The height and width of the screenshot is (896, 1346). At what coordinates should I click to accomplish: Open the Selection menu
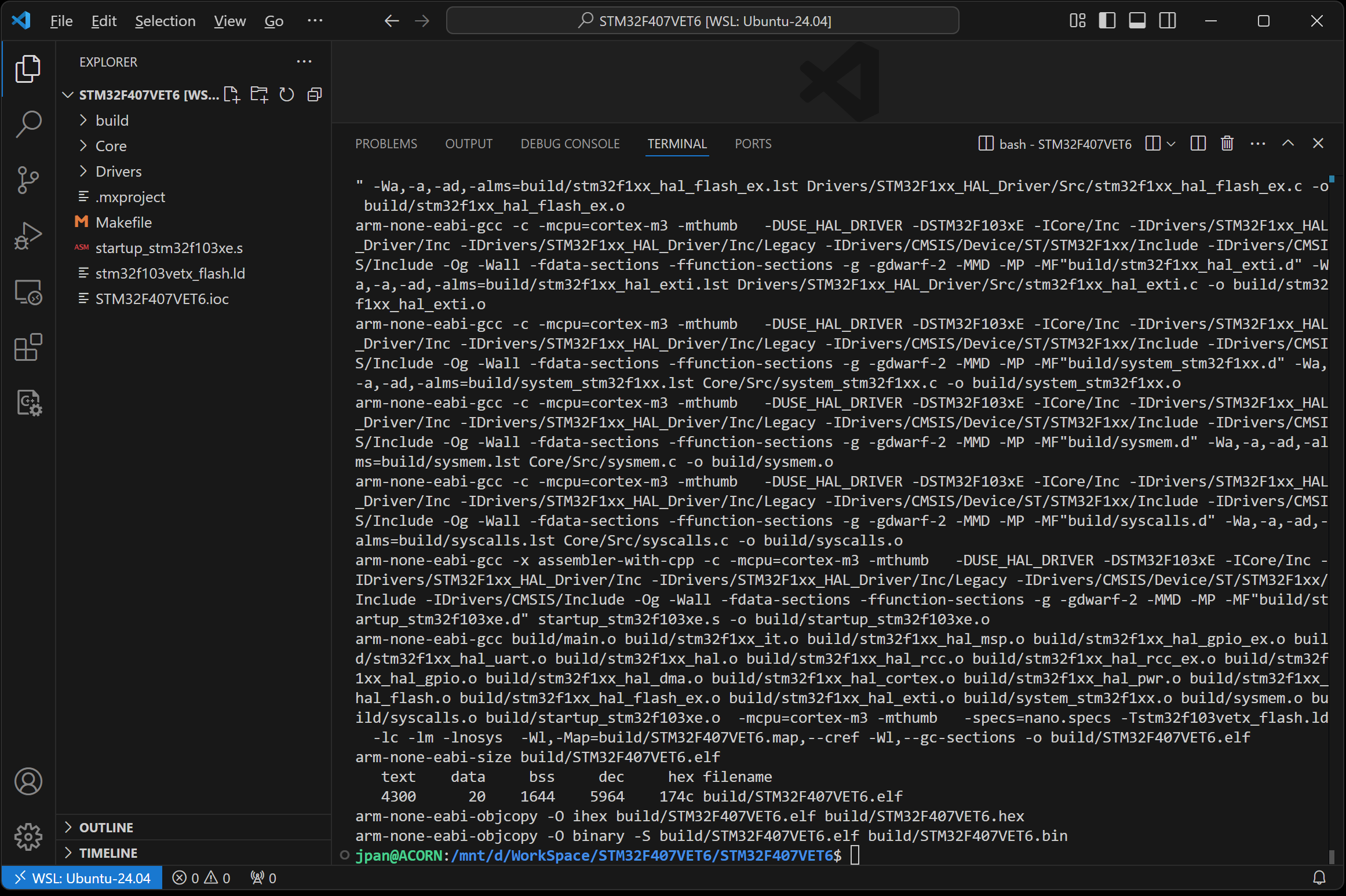(165, 21)
